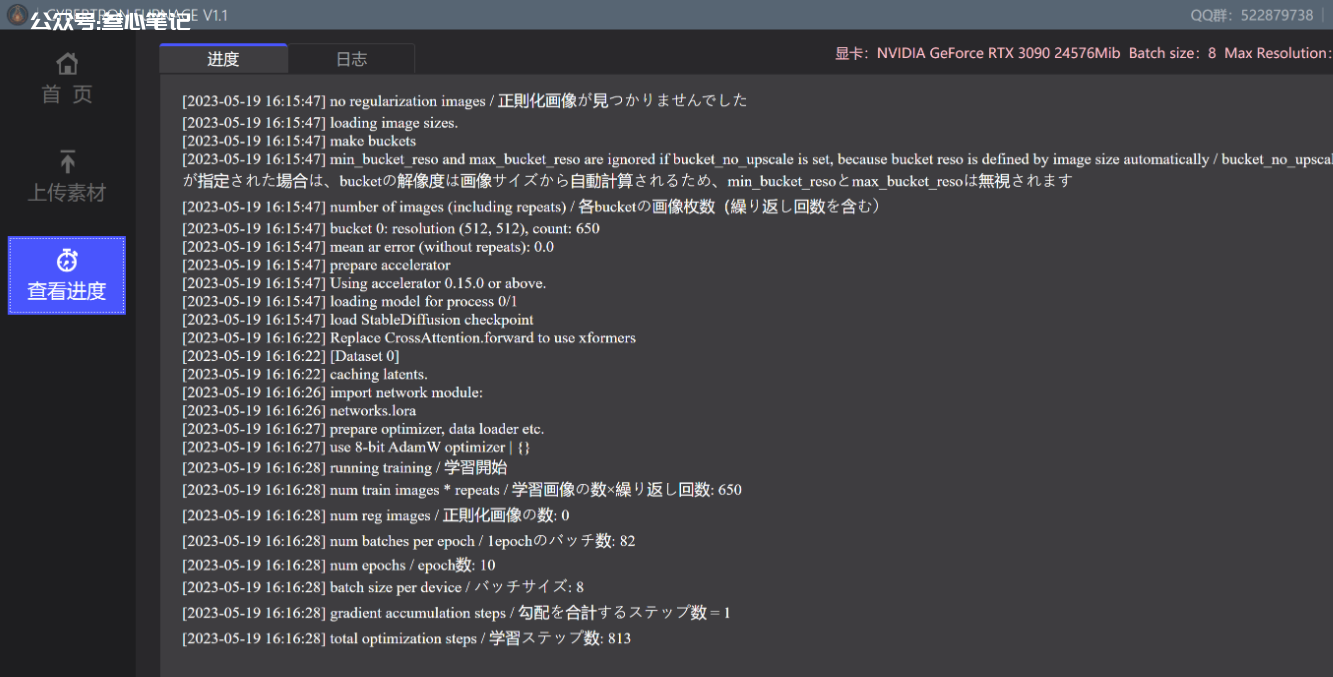The image size is (1333, 677).
Task: Click the app logo icon in title bar
Action: tap(16, 14)
